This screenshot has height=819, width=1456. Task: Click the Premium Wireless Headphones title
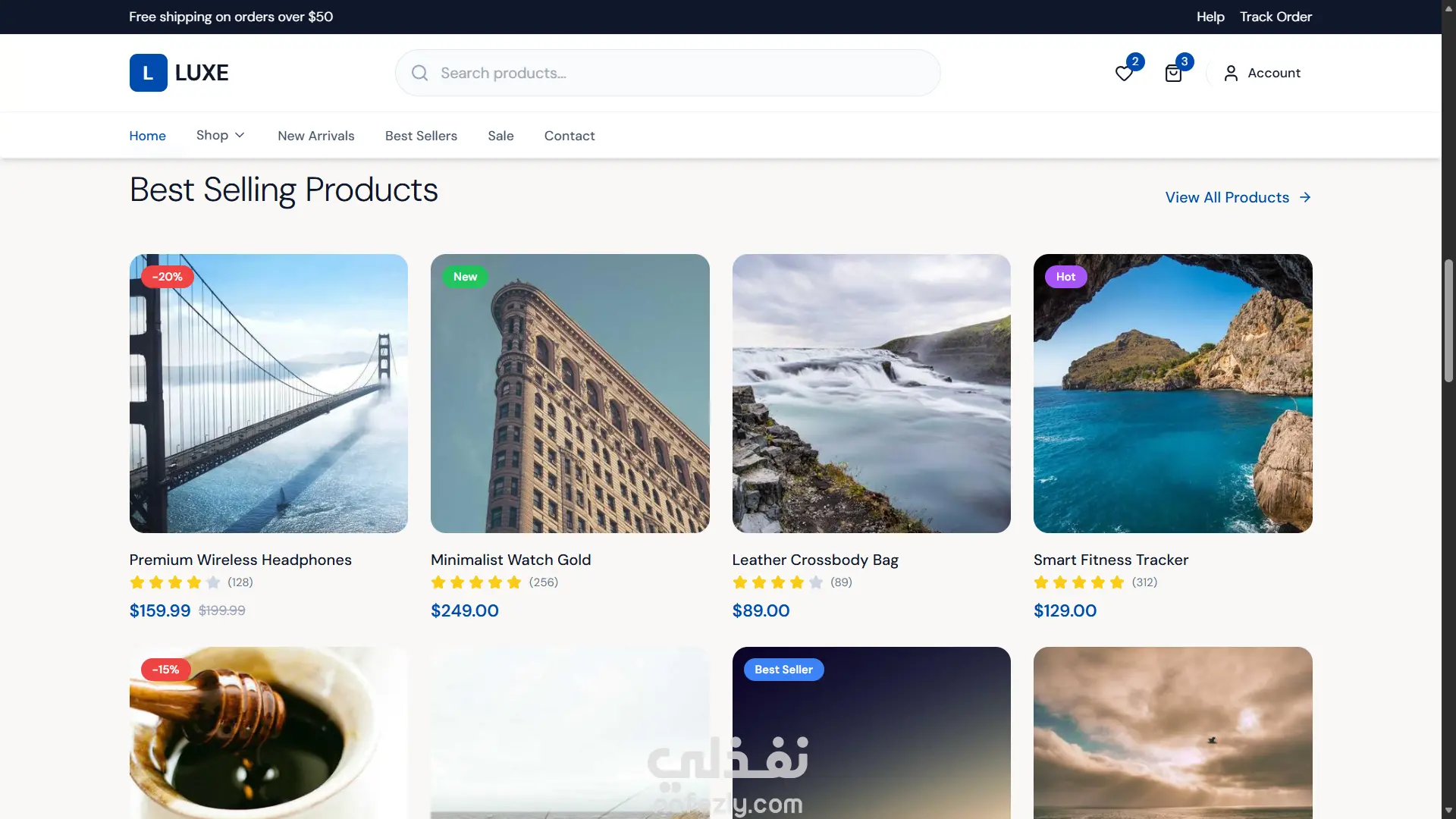coord(240,560)
